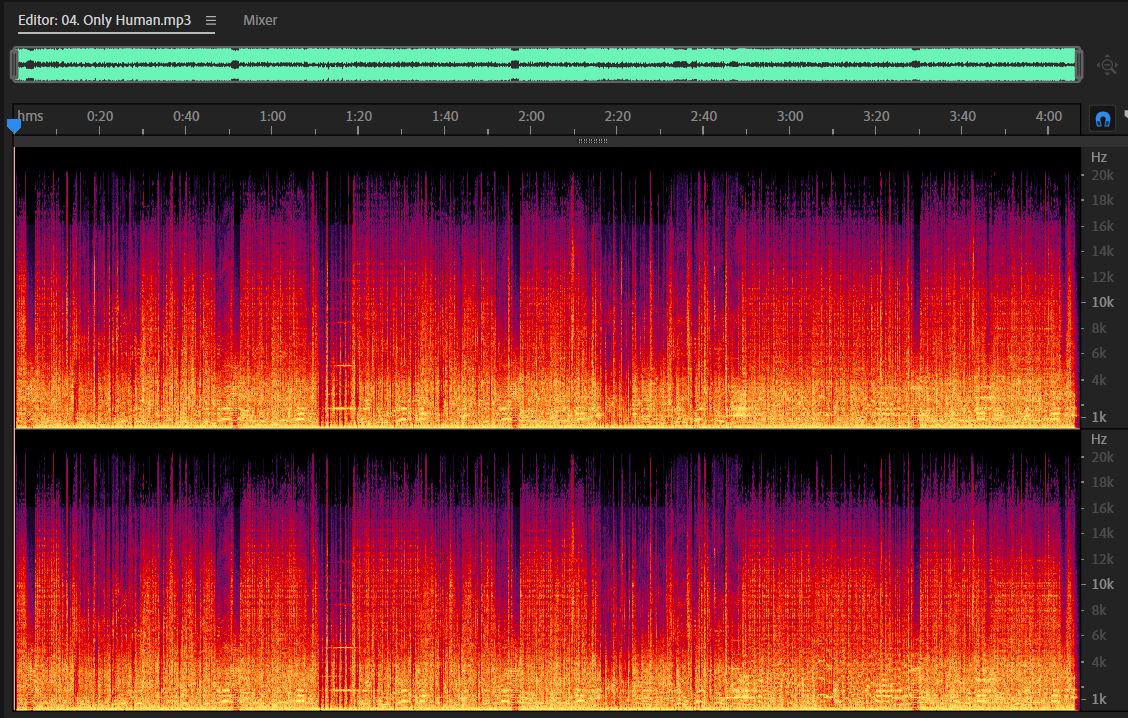Image resolution: width=1128 pixels, height=718 pixels.
Task: Click the 2:40 mark on the time ruler
Action: pos(704,116)
